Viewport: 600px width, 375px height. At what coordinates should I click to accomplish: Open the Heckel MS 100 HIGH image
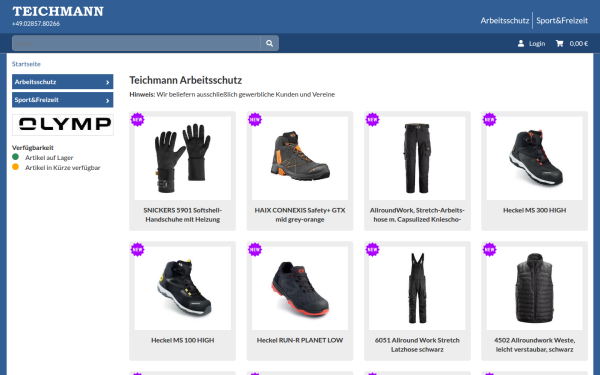183,288
